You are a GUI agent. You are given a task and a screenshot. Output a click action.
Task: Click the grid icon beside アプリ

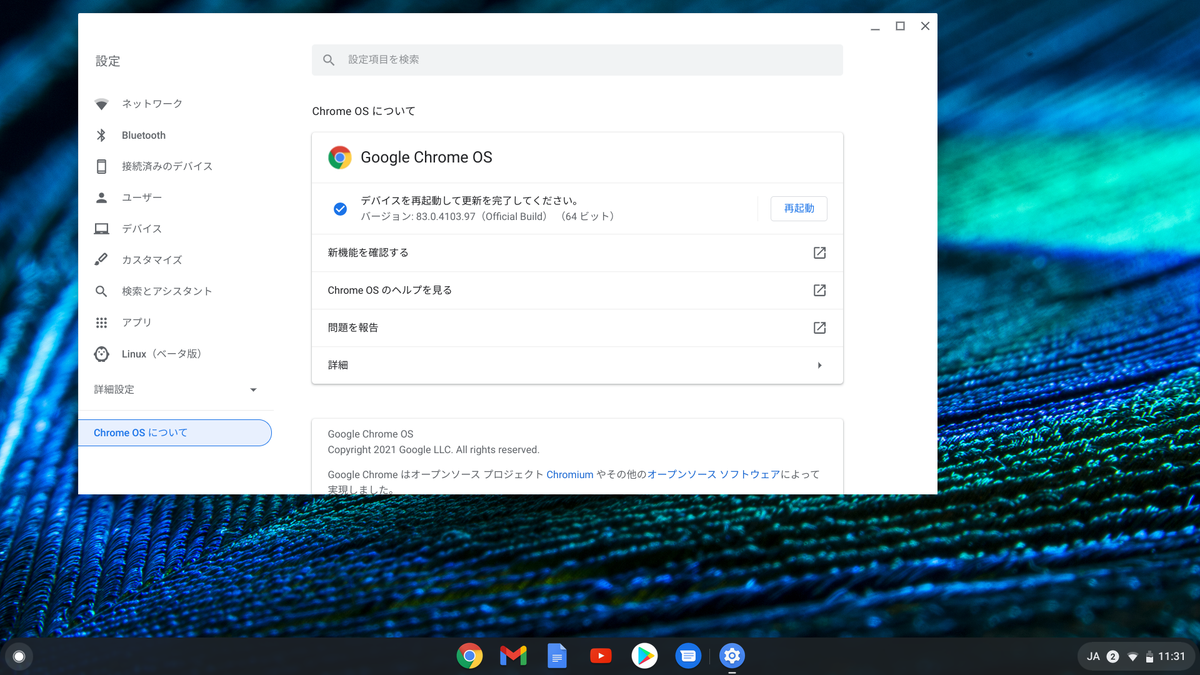(x=101, y=323)
